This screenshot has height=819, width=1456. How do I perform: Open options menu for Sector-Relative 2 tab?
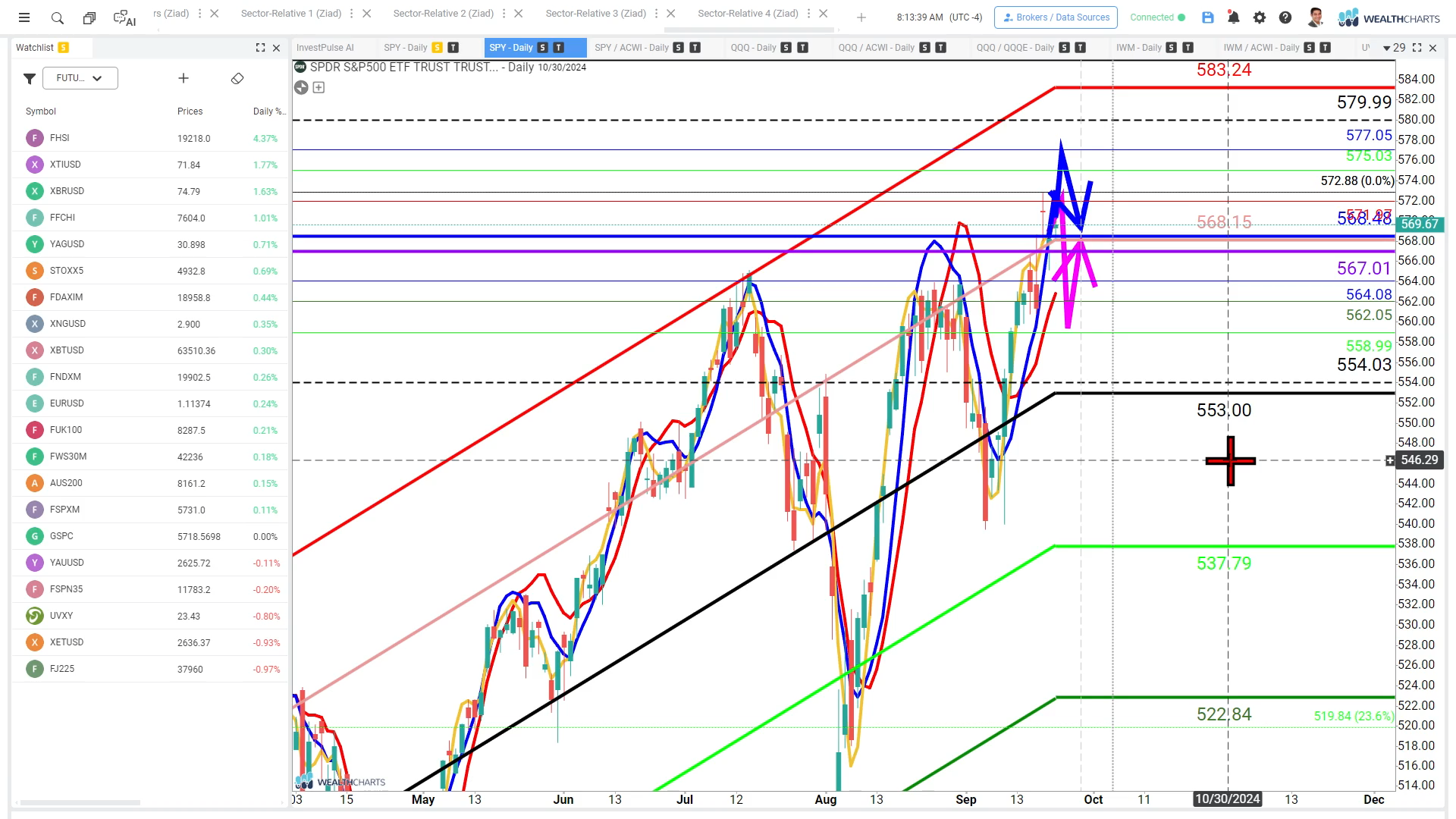(504, 14)
